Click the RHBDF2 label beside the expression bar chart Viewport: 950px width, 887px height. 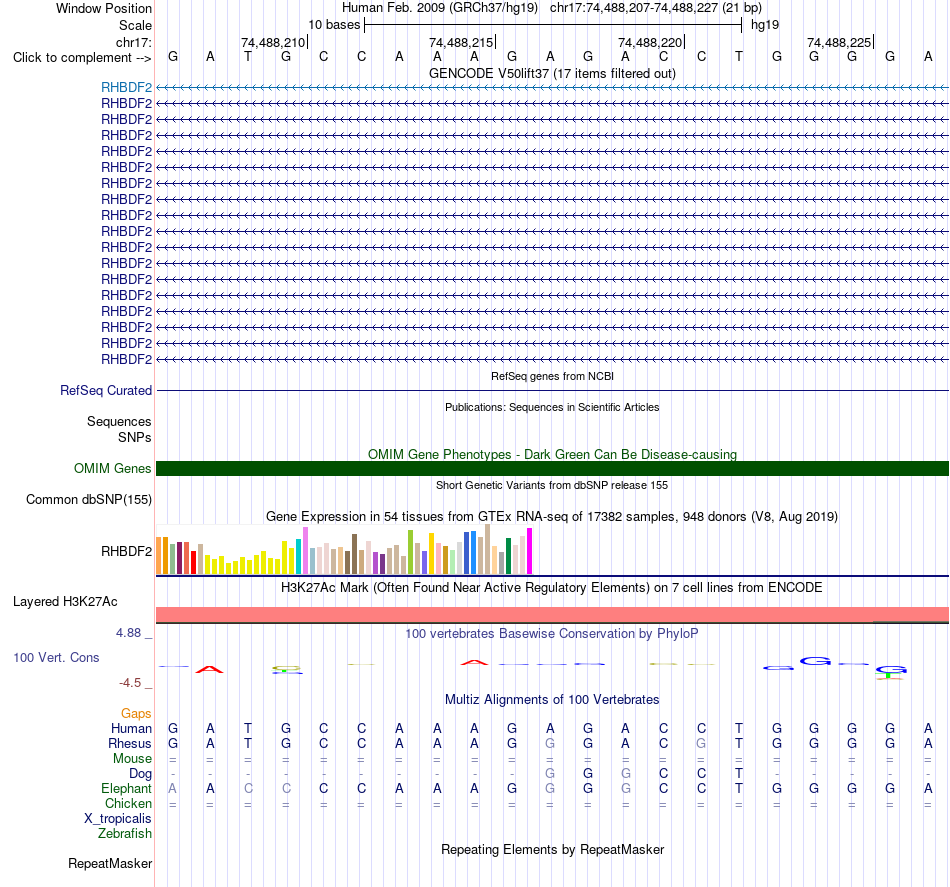click(126, 551)
